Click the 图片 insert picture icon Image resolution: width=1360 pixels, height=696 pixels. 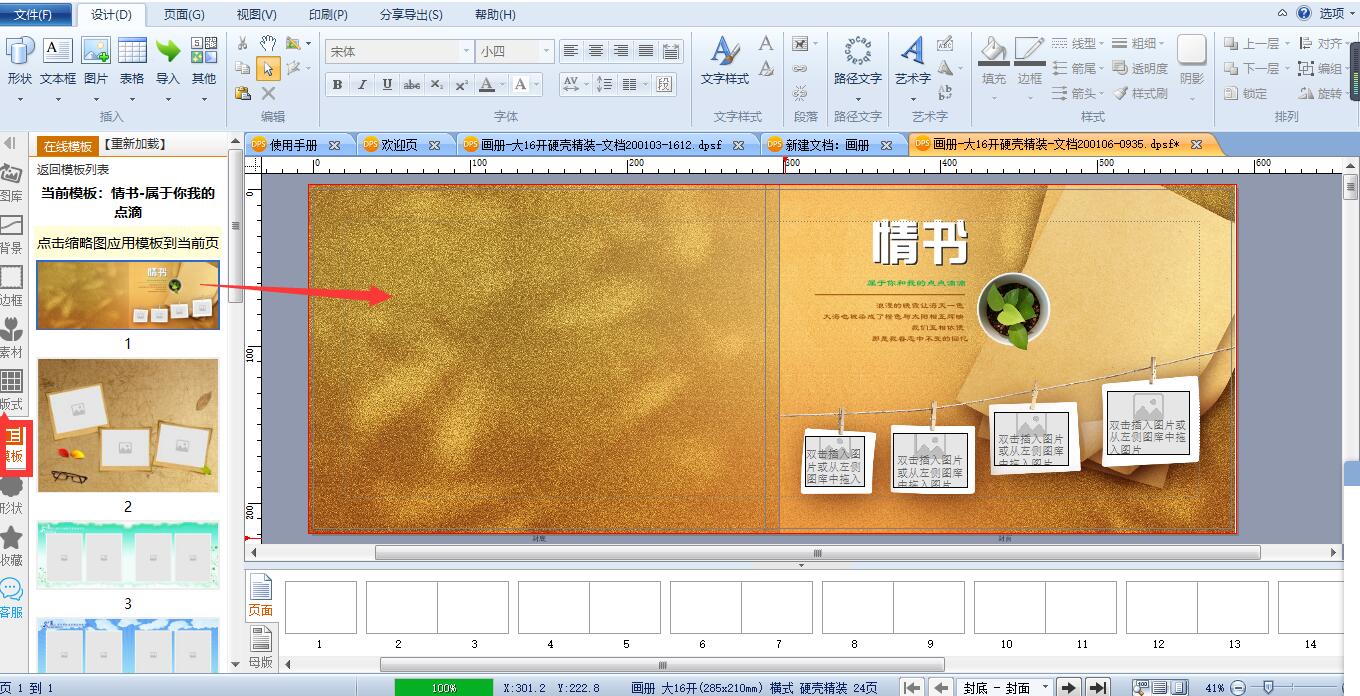click(x=96, y=62)
